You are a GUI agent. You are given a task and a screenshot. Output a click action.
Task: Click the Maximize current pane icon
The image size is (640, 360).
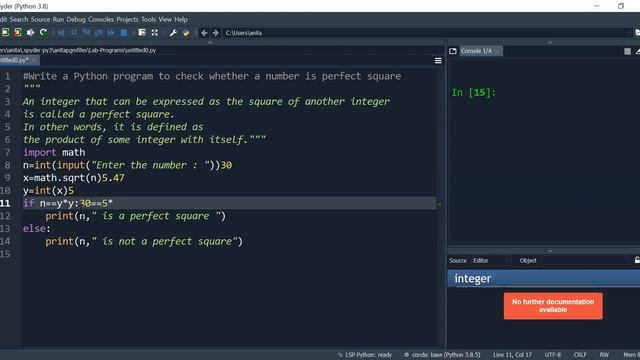click(x=142, y=33)
